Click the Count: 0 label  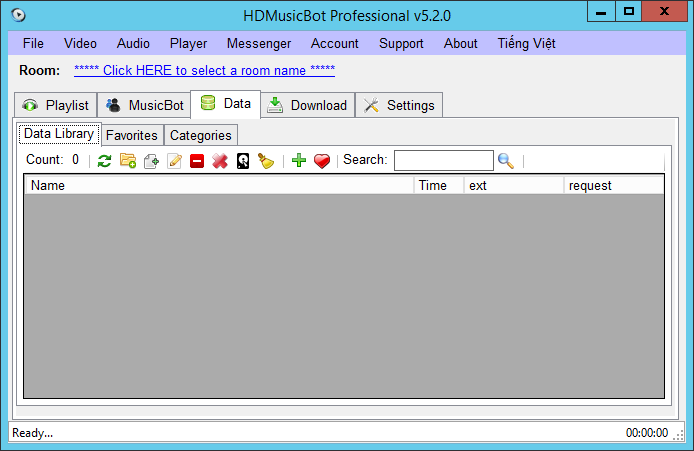[x=53, y=159]
